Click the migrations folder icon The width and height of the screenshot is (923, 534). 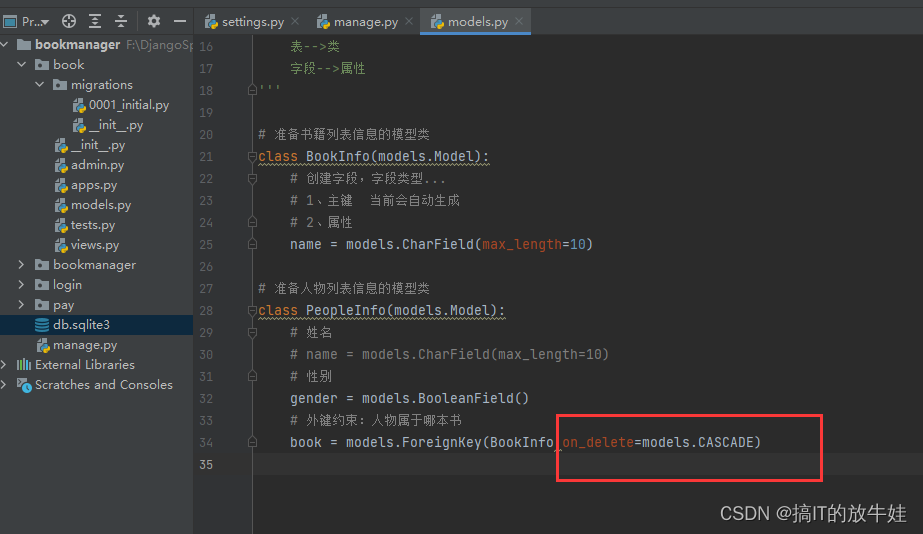(x=60, y=85)
